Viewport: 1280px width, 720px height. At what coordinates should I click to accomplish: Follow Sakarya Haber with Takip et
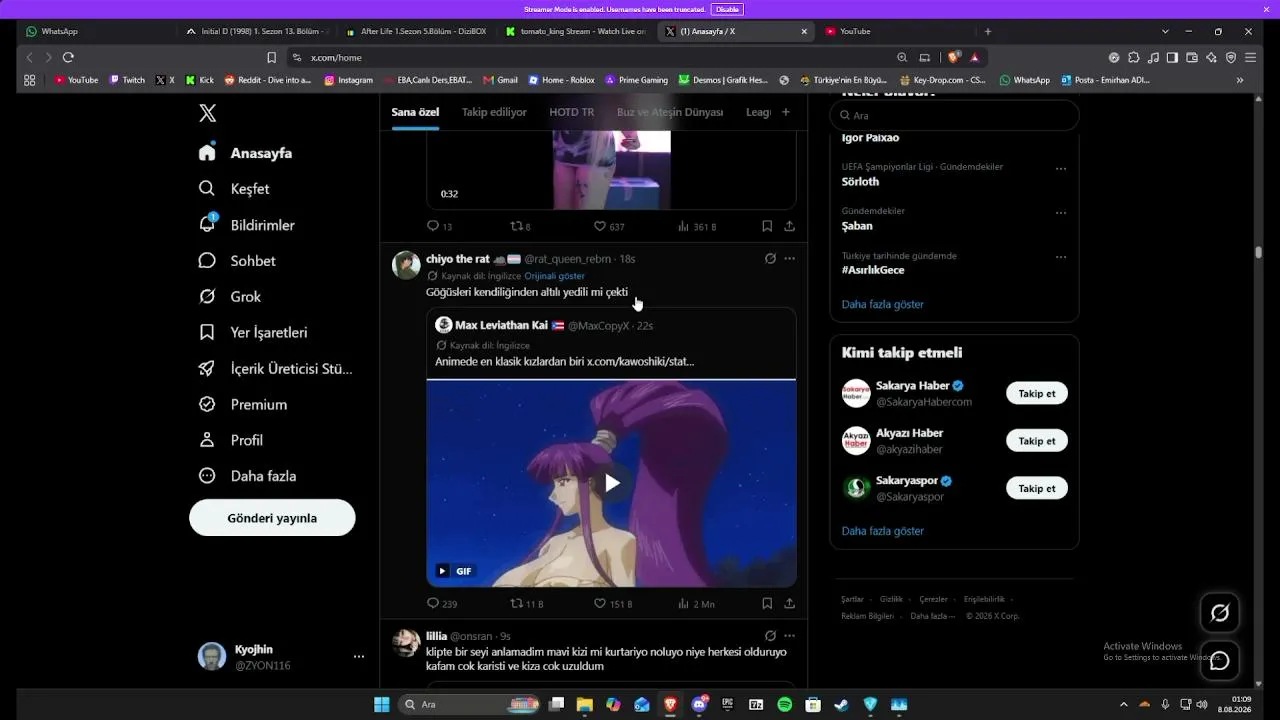pyautogui.click(x=1037, y=393)
